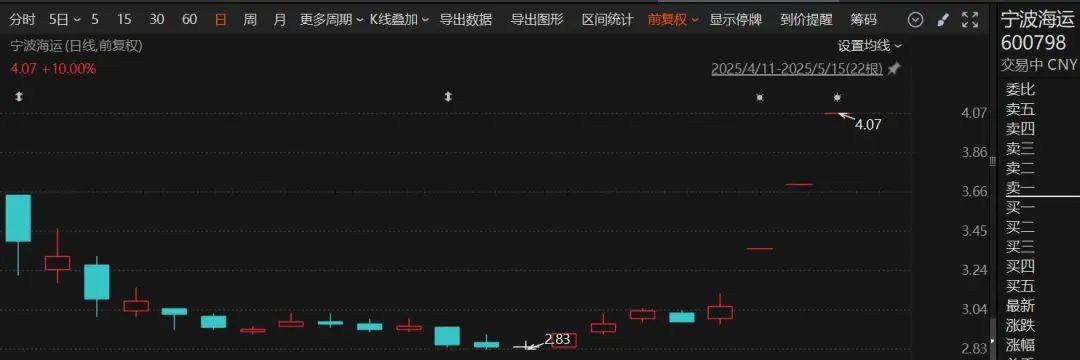The width and height of the screenshot is (1080, 360).
Task: Pin the date range with the pushpin icon
Action: tap(894, 69)
